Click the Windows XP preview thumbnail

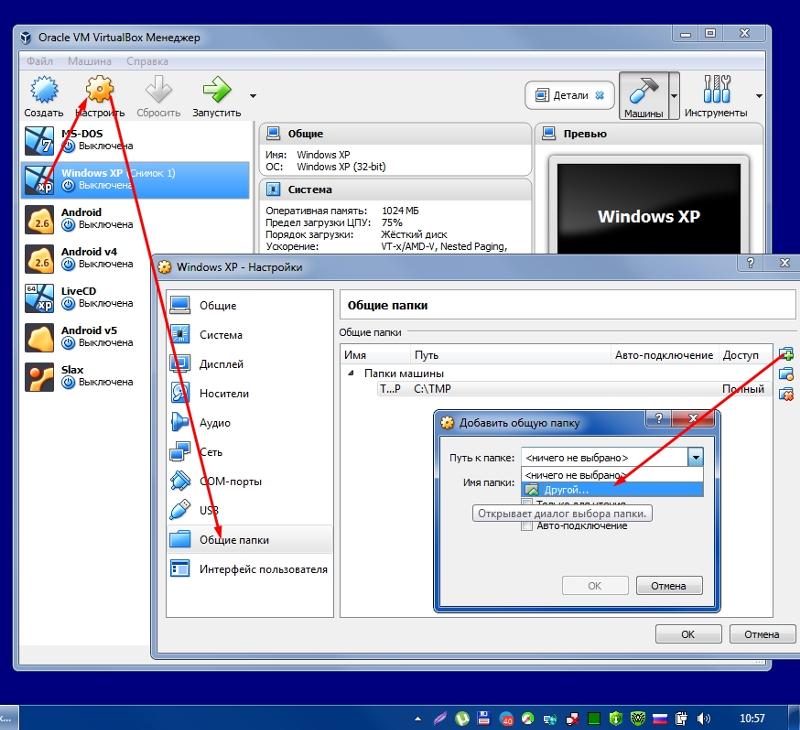[x=648, y=209]
